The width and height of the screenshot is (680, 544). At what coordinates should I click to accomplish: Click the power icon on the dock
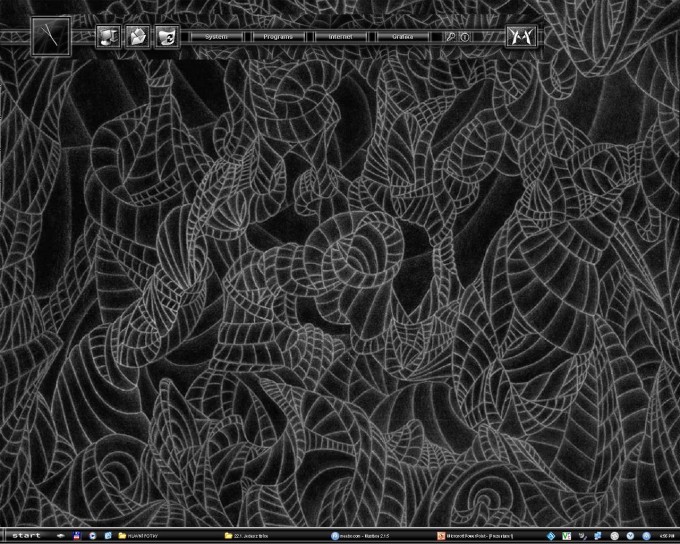point(464,37)
